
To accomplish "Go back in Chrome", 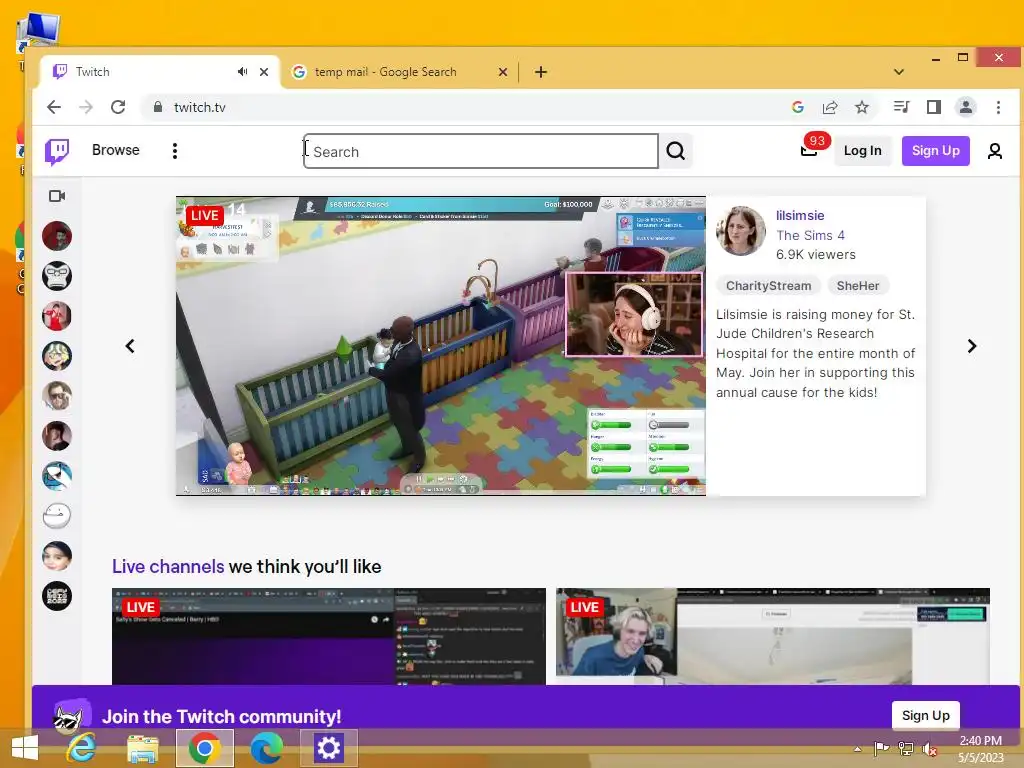I will point(54,107).
